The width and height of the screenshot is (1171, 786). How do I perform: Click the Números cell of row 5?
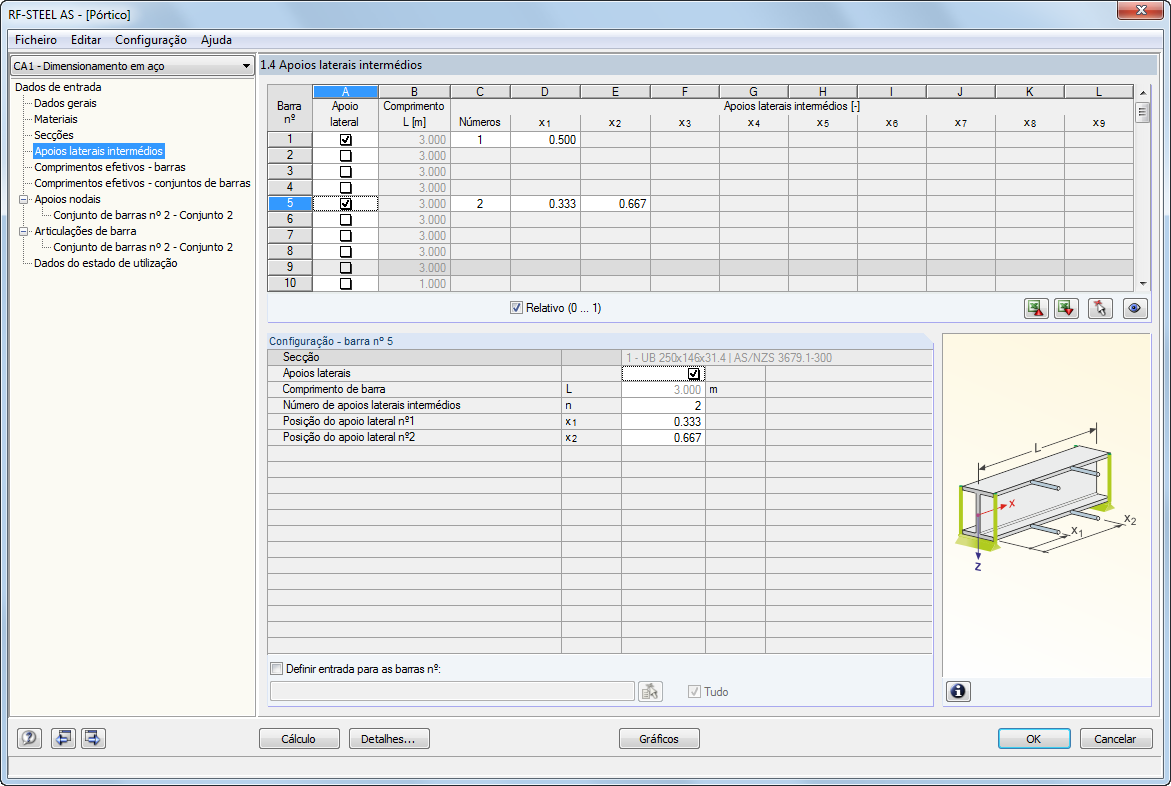(480, 204)
